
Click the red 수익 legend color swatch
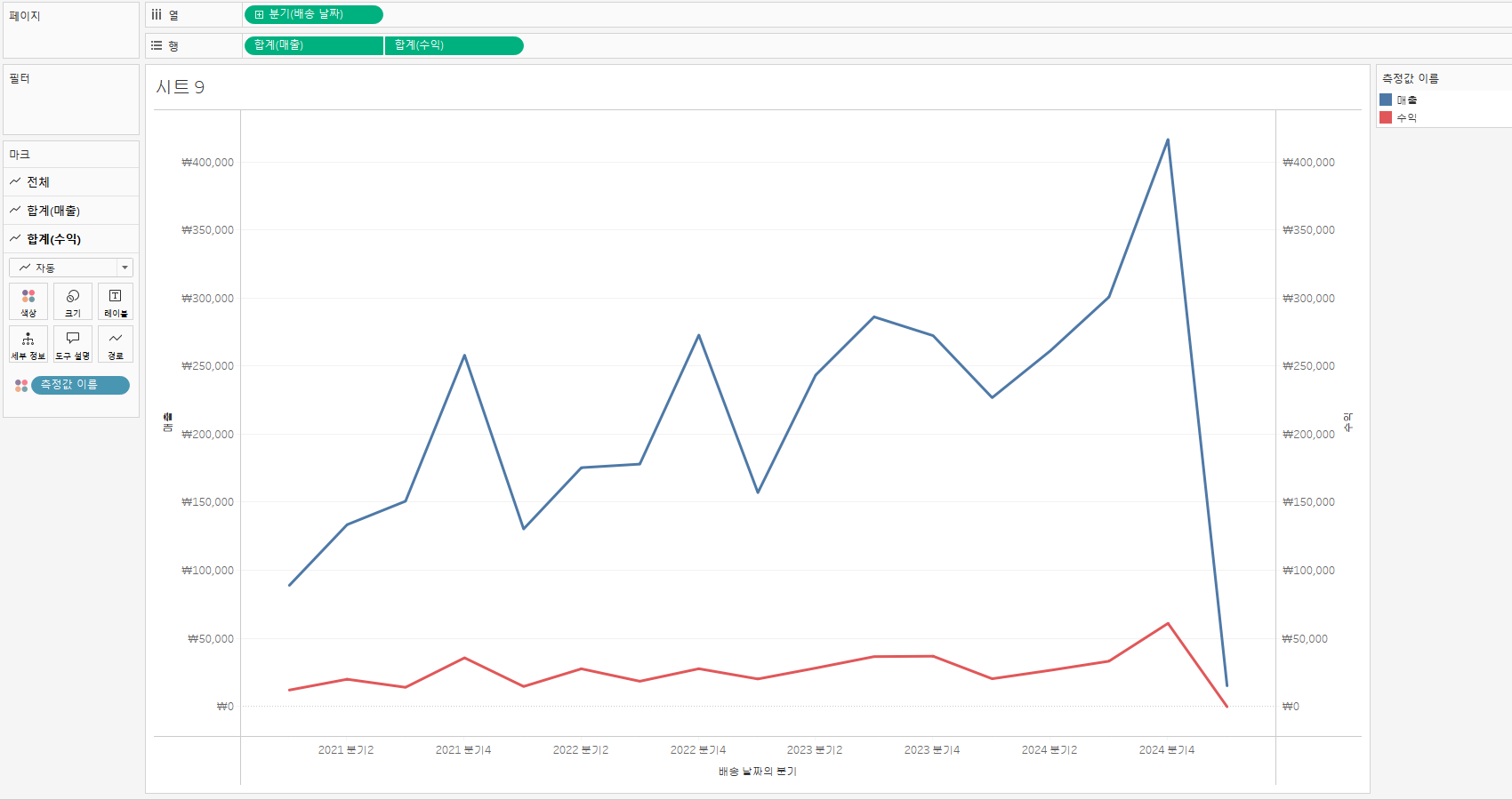click(1386, 117)
